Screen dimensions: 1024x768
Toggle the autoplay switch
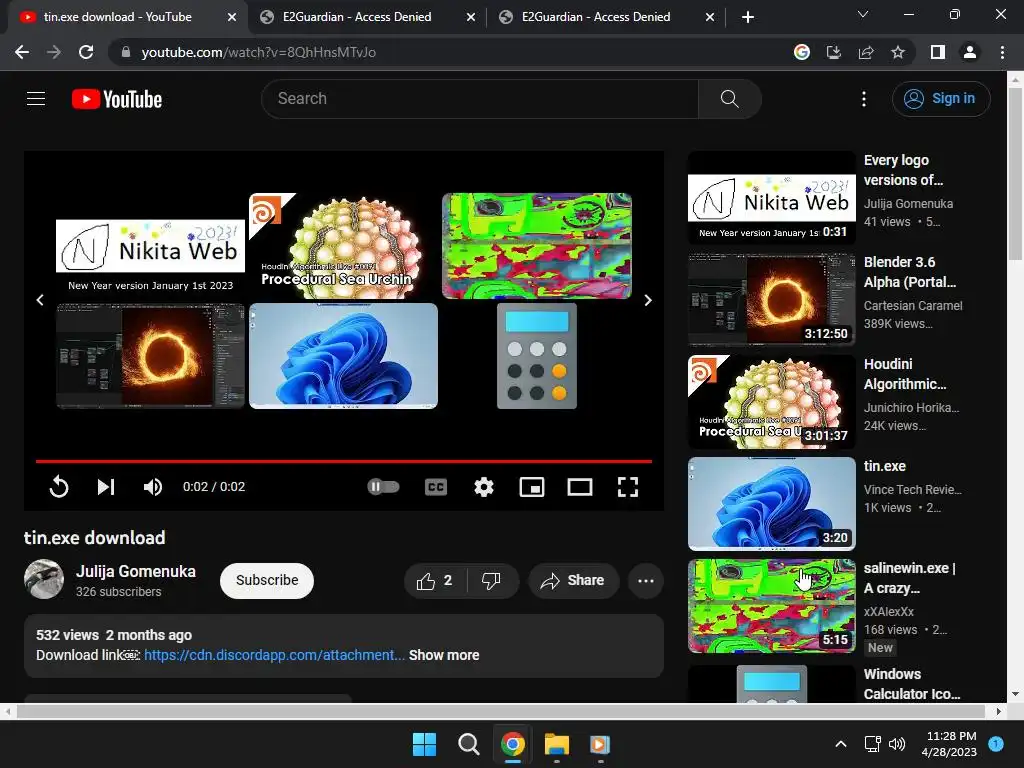383,487
